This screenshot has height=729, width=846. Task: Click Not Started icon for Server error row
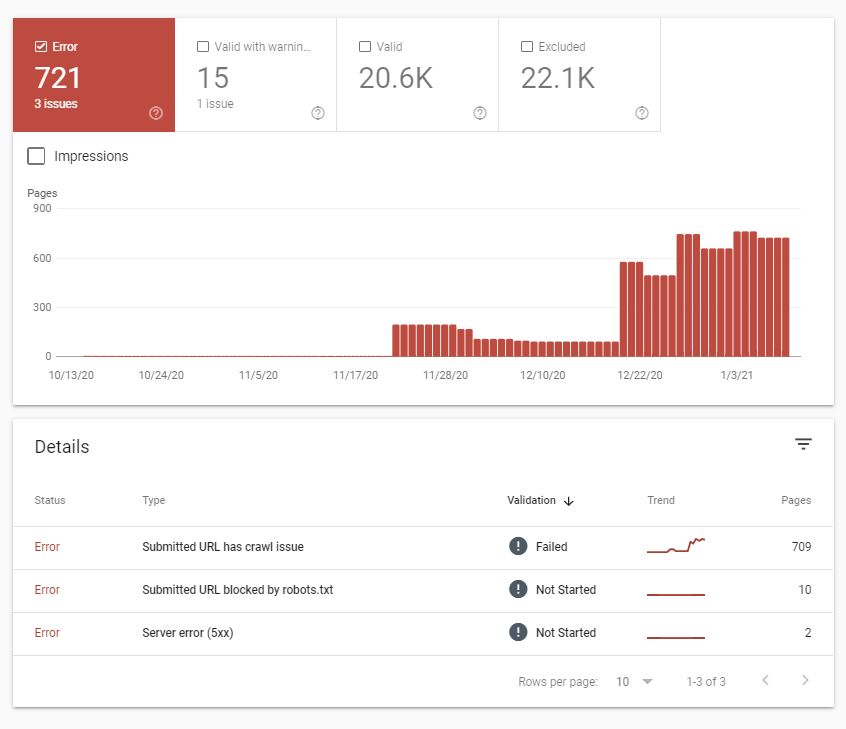(x=518, y=632)
